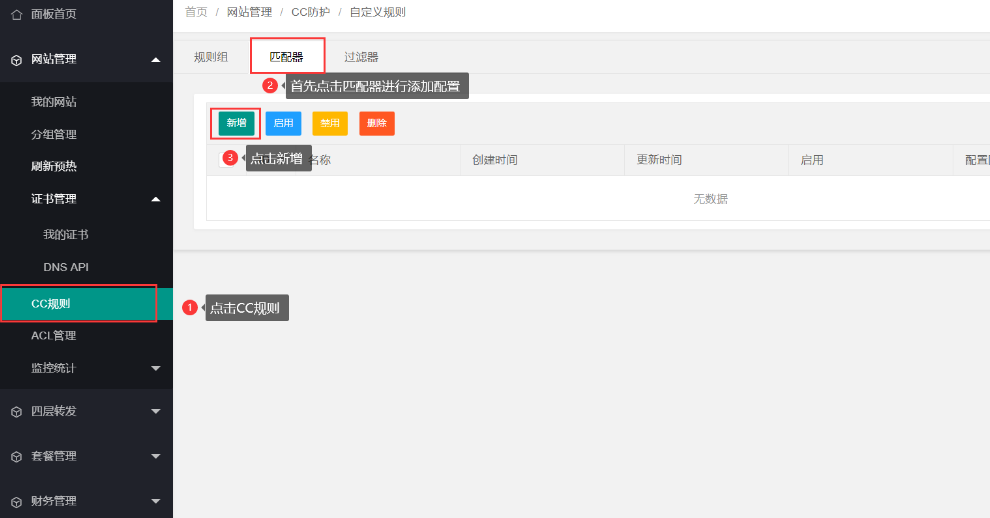Viewport: 990px width, 518px height.
Task: Click the 无数据 empty table text
Action: [711, 198]
